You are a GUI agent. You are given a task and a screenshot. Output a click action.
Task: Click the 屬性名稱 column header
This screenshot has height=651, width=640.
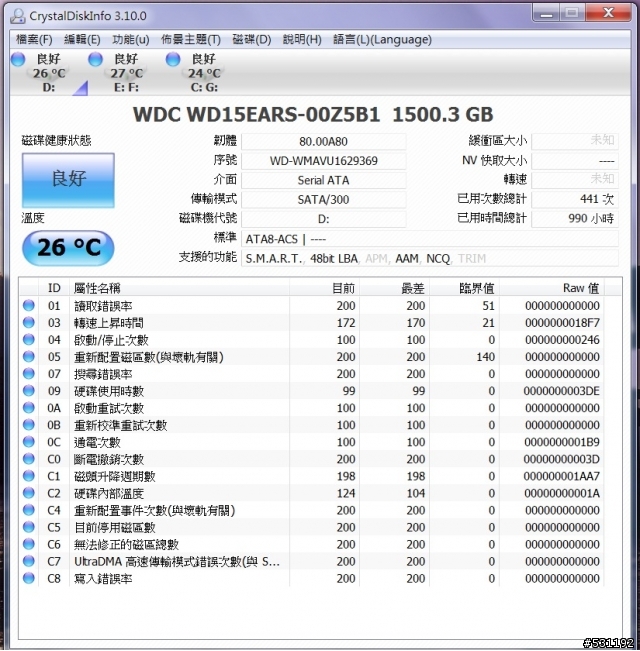(179, 288)
